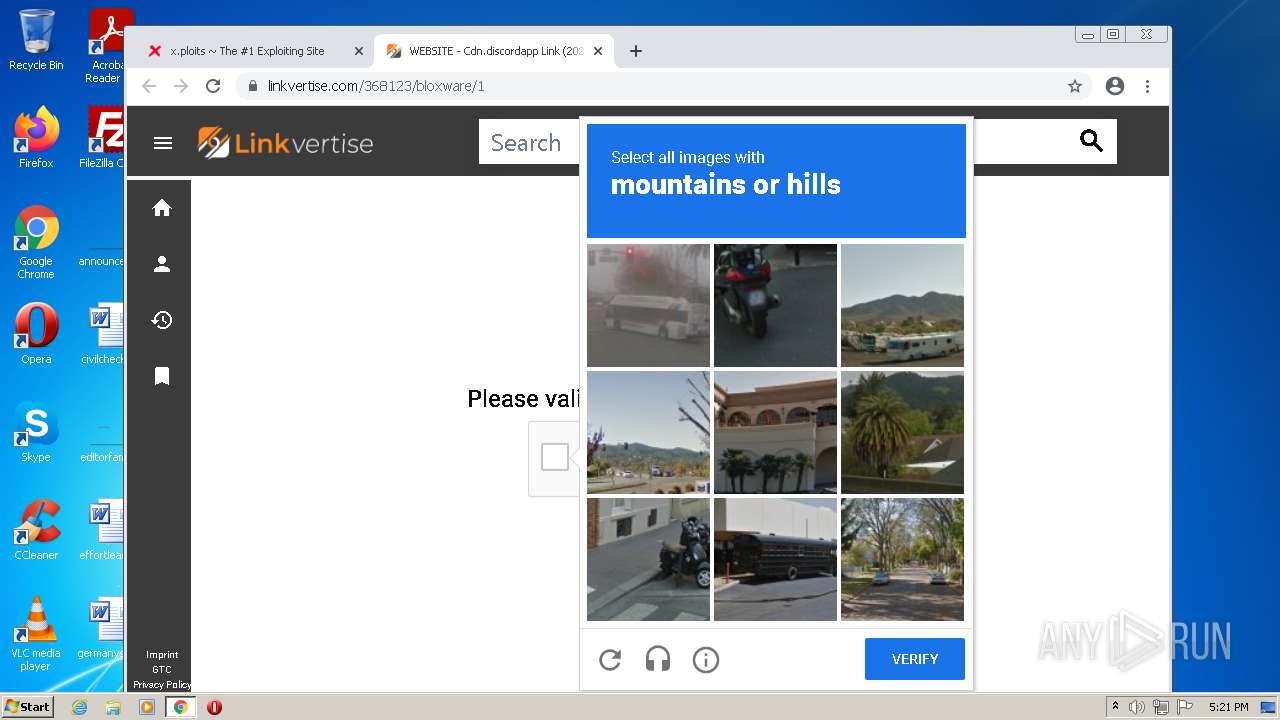Open the history sidebar icon

162,320
